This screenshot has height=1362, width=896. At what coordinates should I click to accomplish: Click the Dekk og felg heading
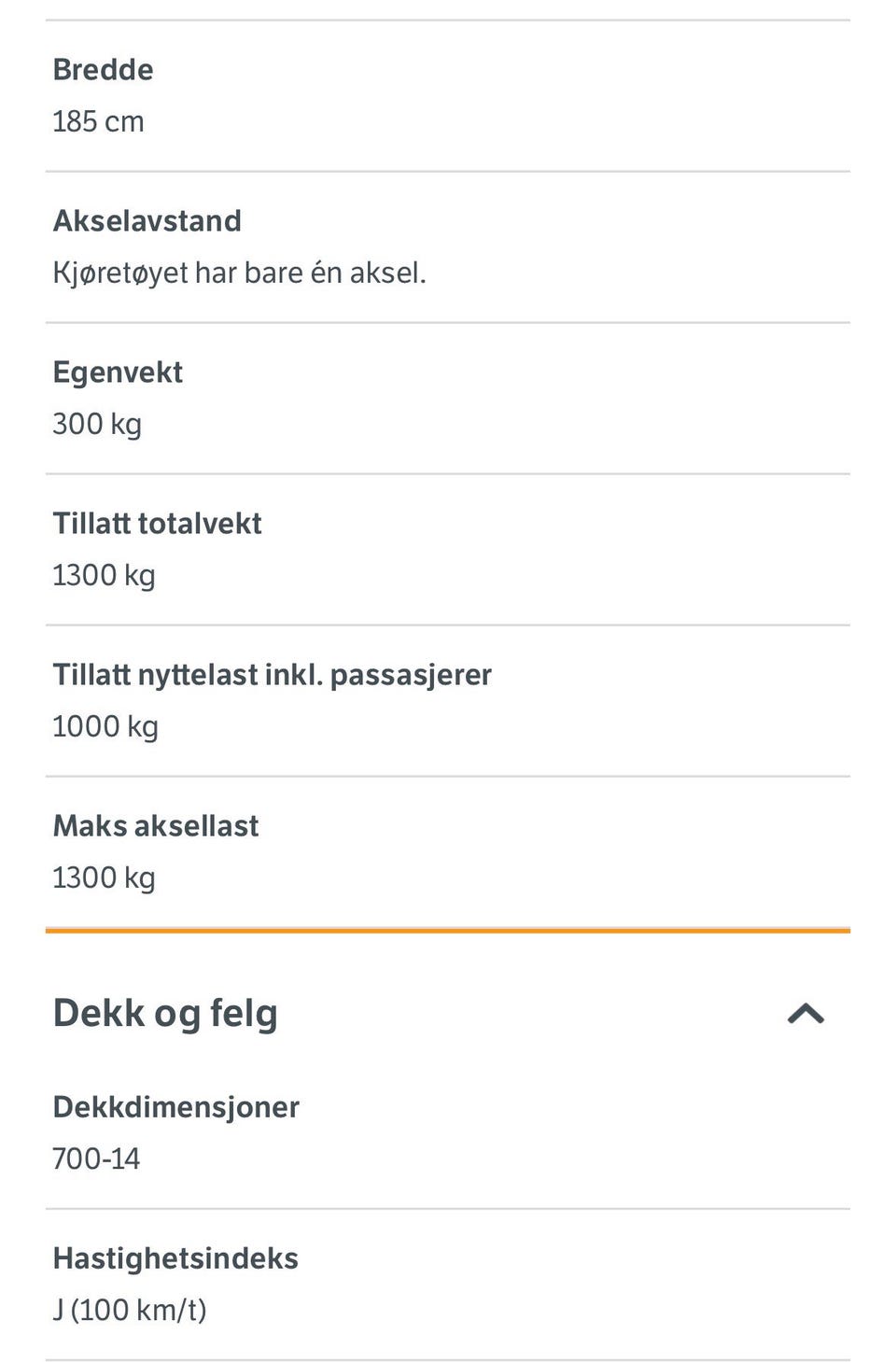coord(165,1015)
